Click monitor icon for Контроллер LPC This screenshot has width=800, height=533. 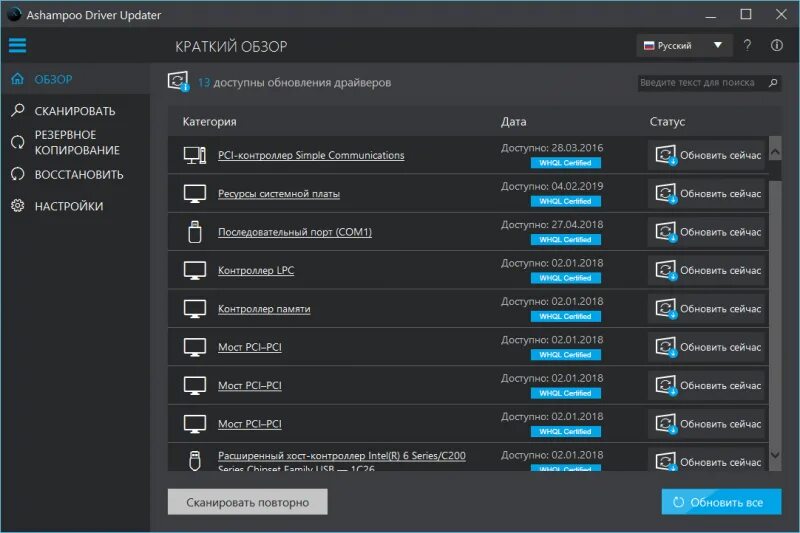pyautogui.click(x=195, y=270)
